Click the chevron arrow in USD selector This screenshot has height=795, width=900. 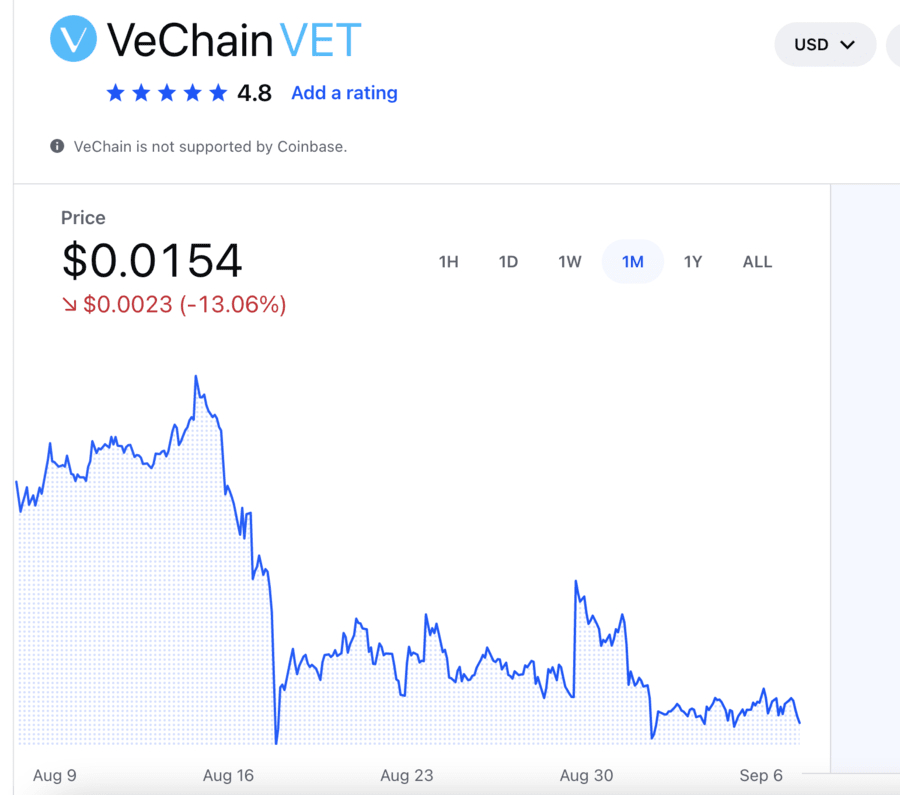tap(848, 45)
